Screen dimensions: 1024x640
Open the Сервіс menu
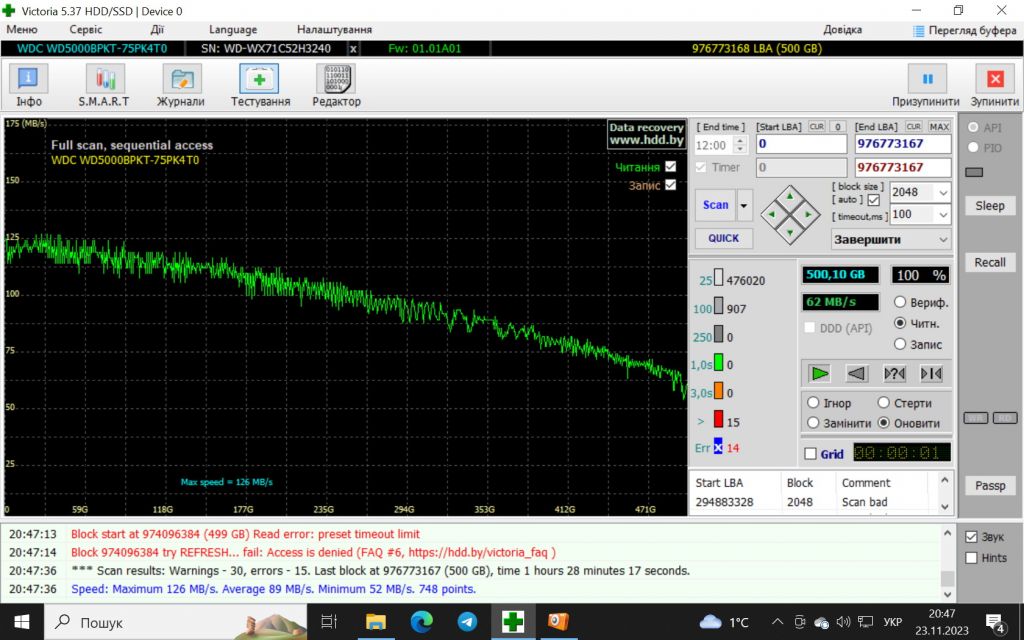[86, 29]
